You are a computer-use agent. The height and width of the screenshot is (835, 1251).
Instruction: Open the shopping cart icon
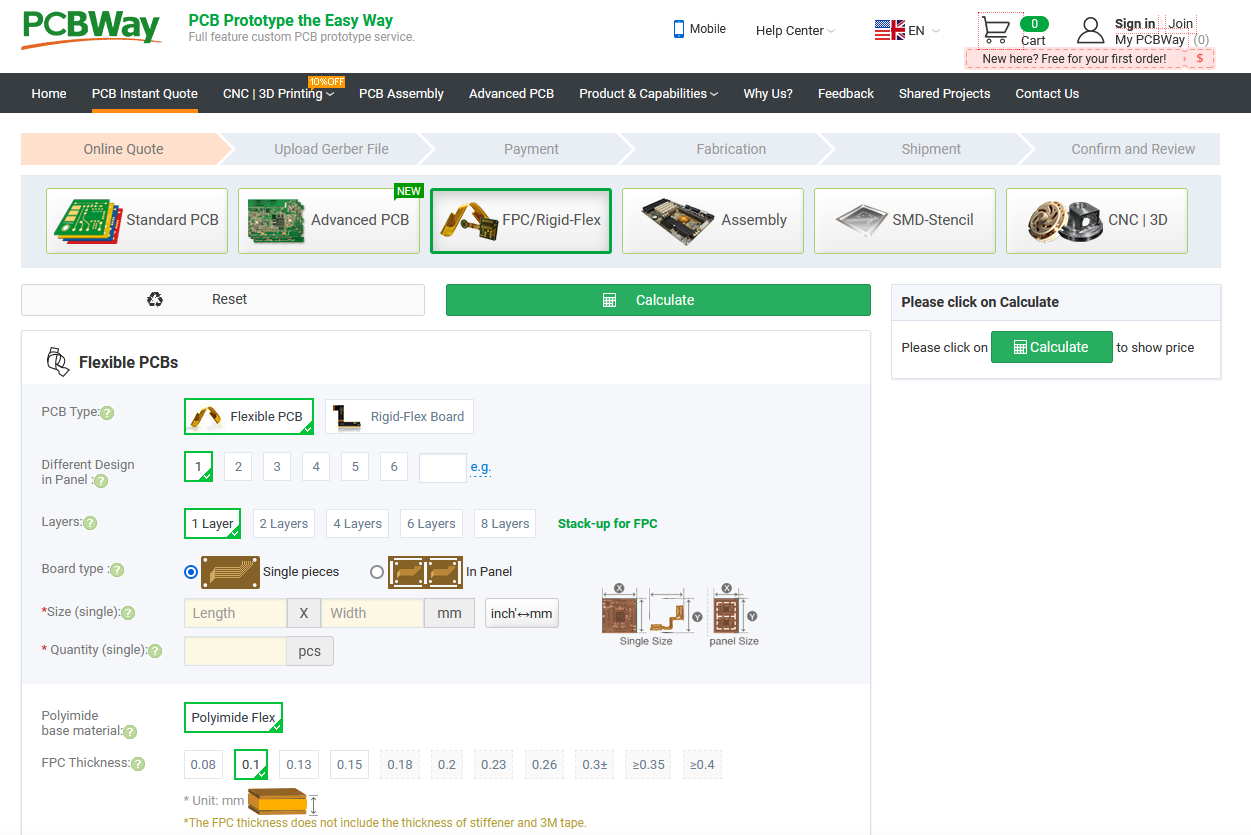(995, 29)
